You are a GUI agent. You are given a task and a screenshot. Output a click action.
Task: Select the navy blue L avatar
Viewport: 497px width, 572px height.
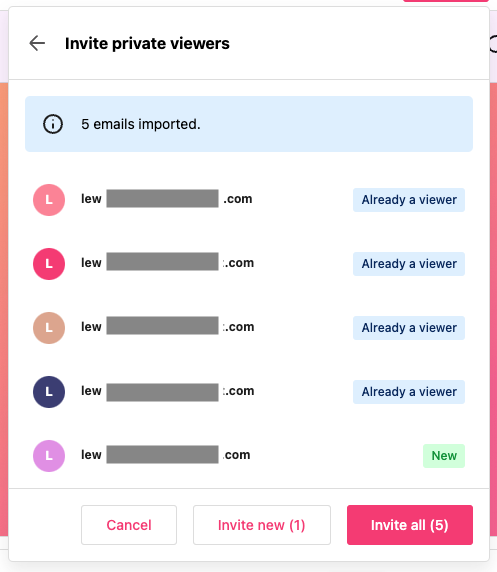tap(49, 392)
